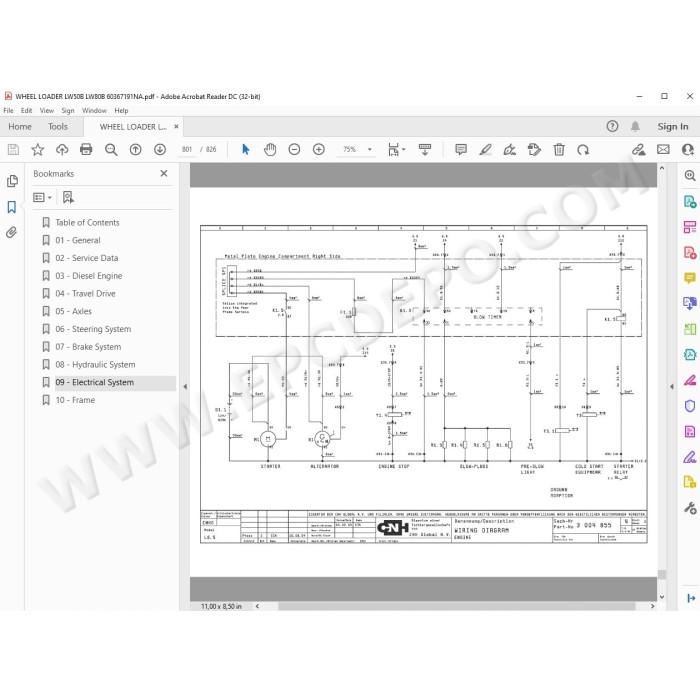Open notifications bell
Screen dimensions: 700x700
[635, 126]
